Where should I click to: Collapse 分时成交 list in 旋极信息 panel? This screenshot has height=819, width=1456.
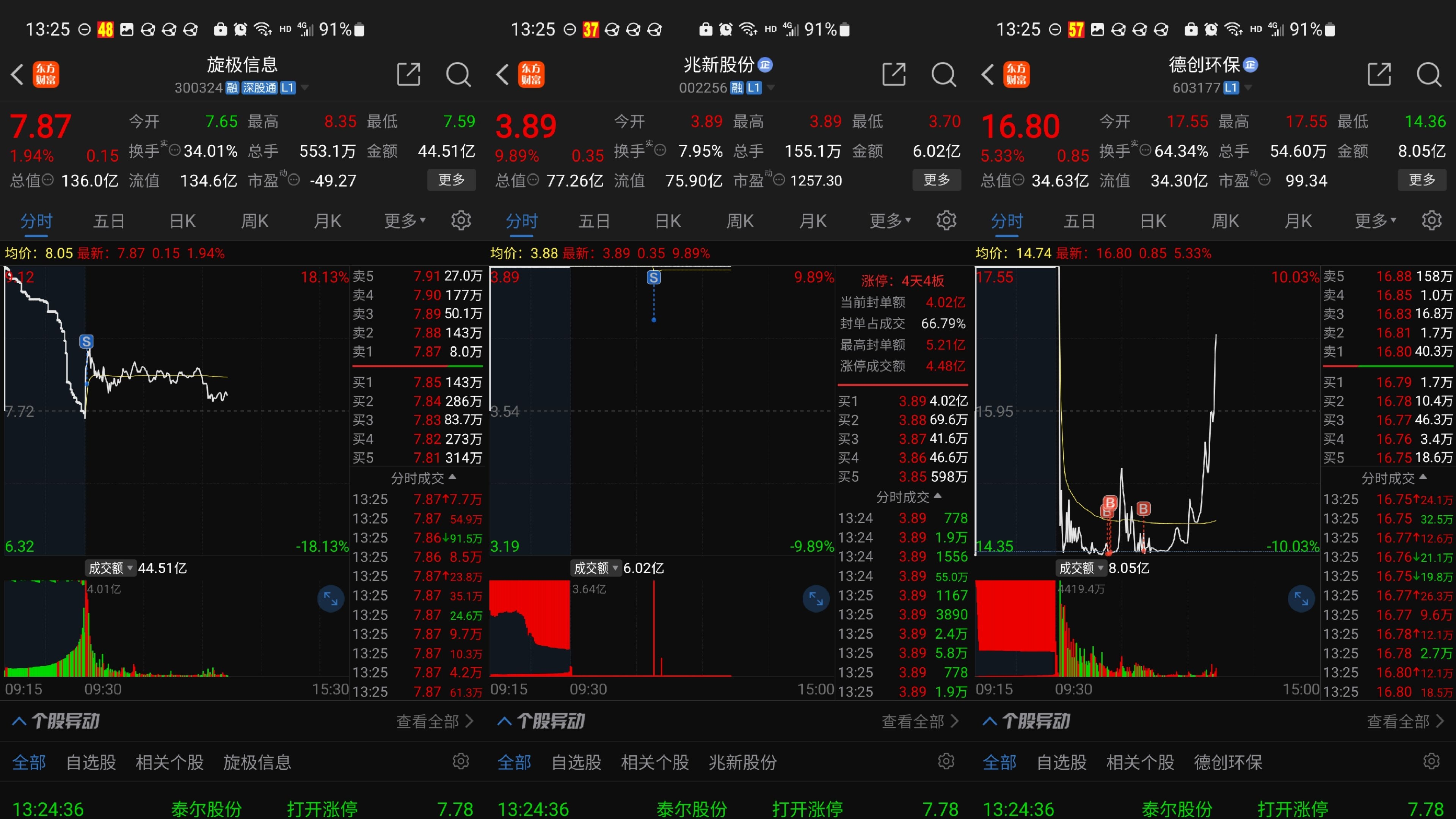coord(424,478)
